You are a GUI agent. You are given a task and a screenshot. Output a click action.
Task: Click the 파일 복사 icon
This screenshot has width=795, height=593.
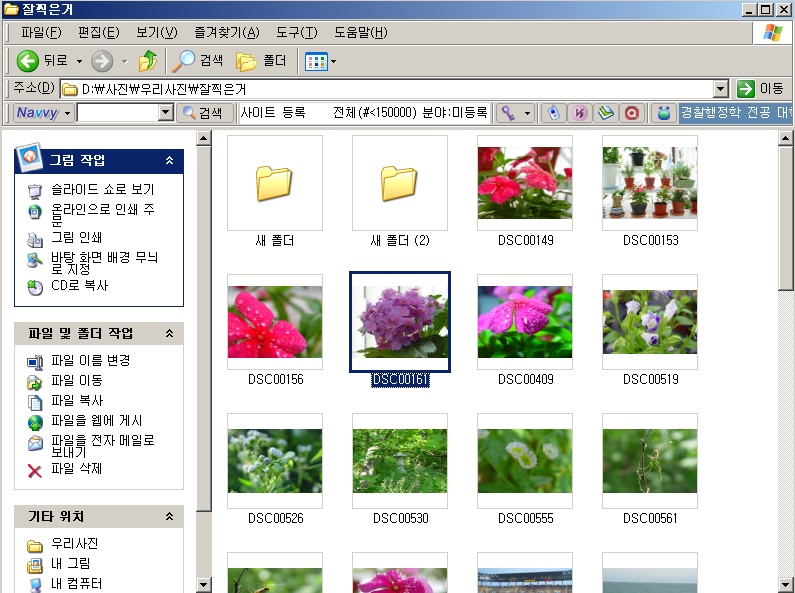click(34, 402)
